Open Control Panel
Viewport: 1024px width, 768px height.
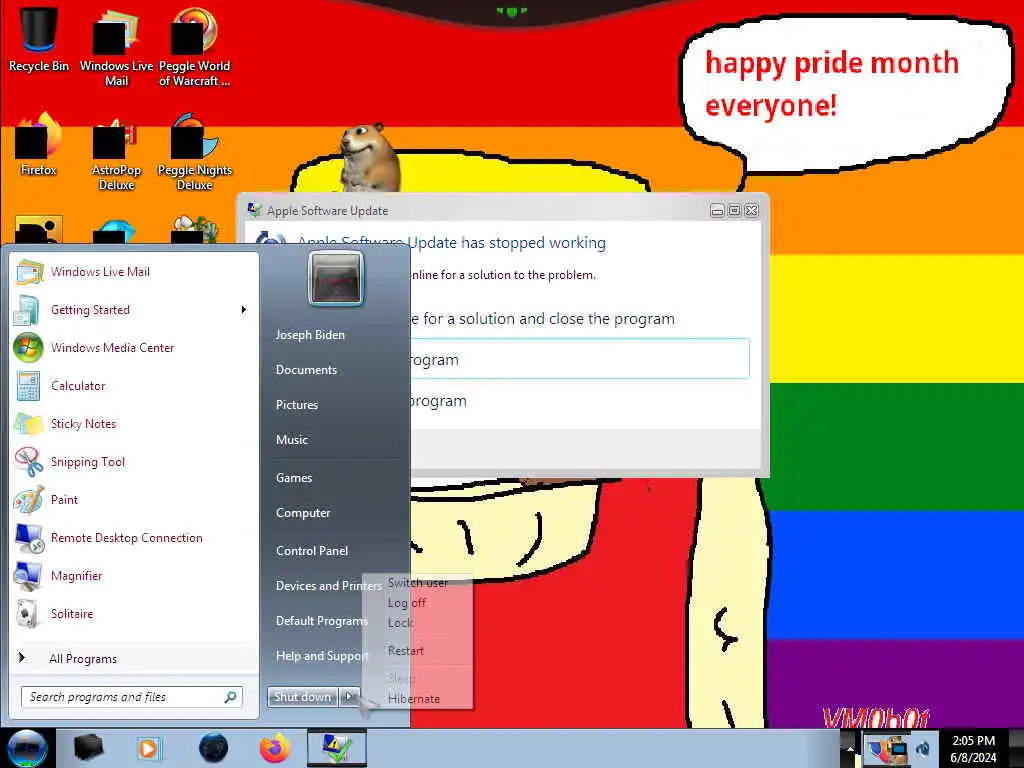[312, 551]
